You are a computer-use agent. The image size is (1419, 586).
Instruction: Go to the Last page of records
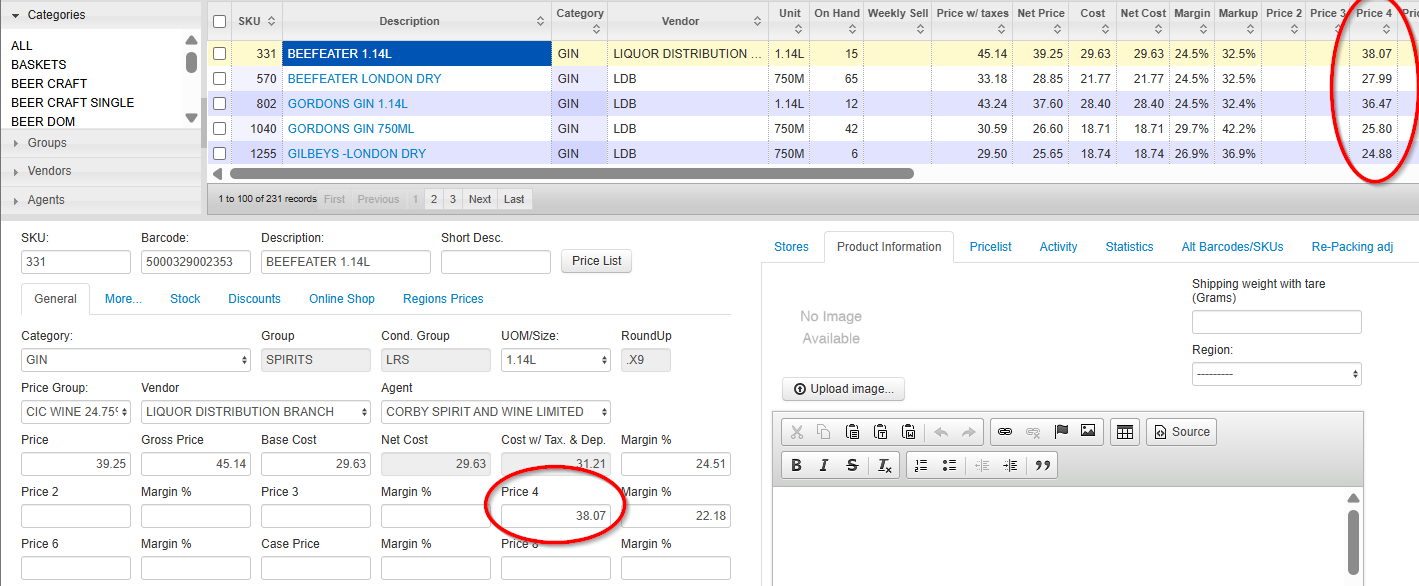point(514,199)
